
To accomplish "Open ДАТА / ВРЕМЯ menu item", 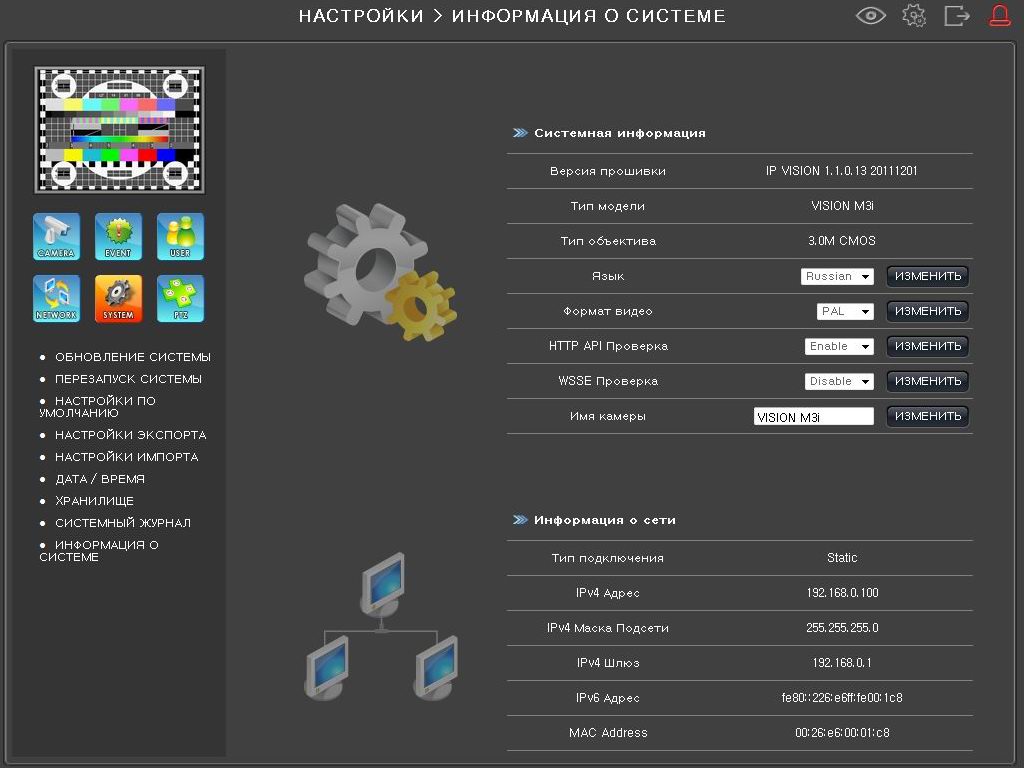I will pyautogui.click(x=100, y=479).
